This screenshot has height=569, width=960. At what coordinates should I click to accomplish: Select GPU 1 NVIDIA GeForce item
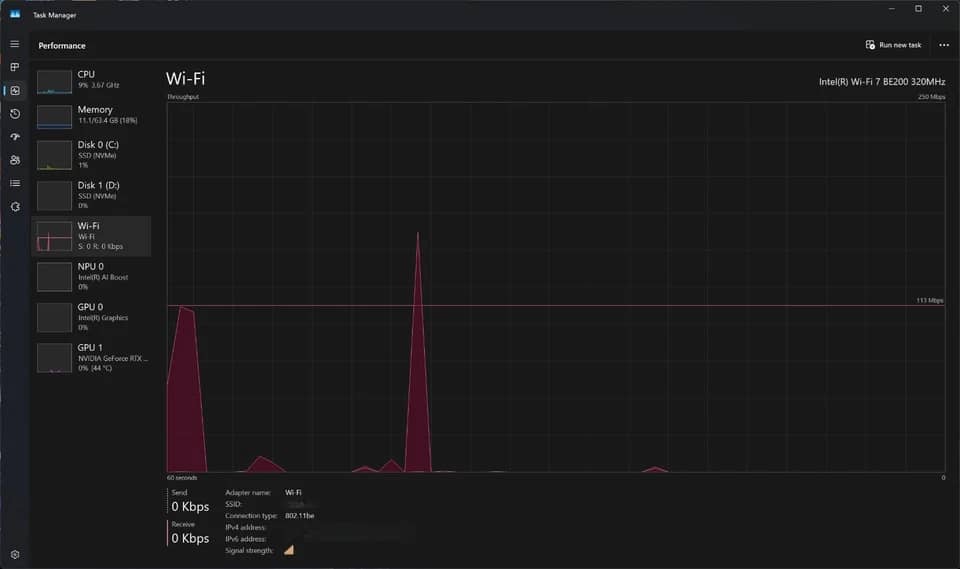(x=92, y=357)
